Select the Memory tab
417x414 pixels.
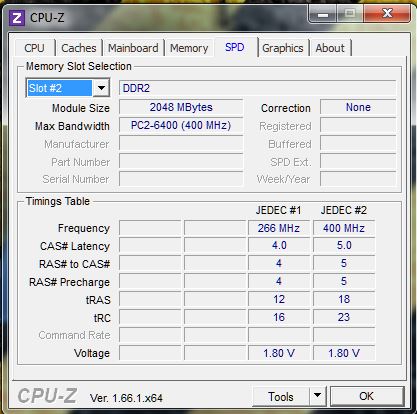[x=189, y=48]
